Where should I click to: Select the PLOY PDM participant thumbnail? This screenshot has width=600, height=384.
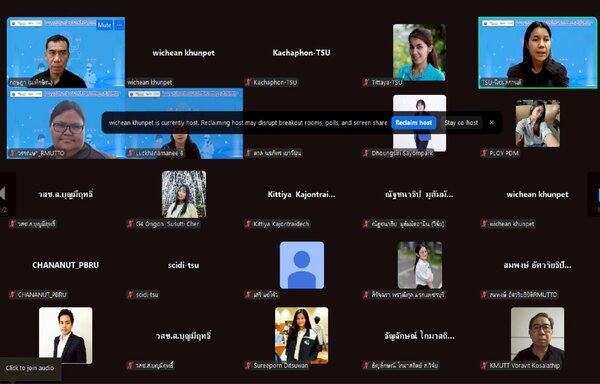538,124
